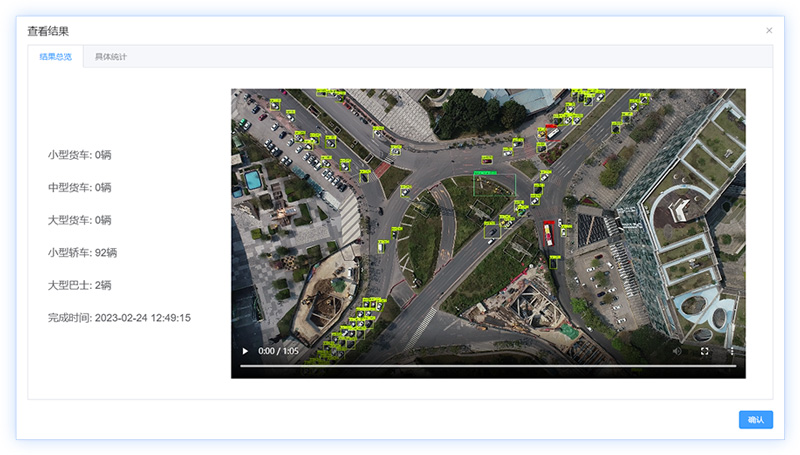This screenshot has height=455, width=800.
Task: Enter fullscreen mode on the video
Action: coord(705,351)
